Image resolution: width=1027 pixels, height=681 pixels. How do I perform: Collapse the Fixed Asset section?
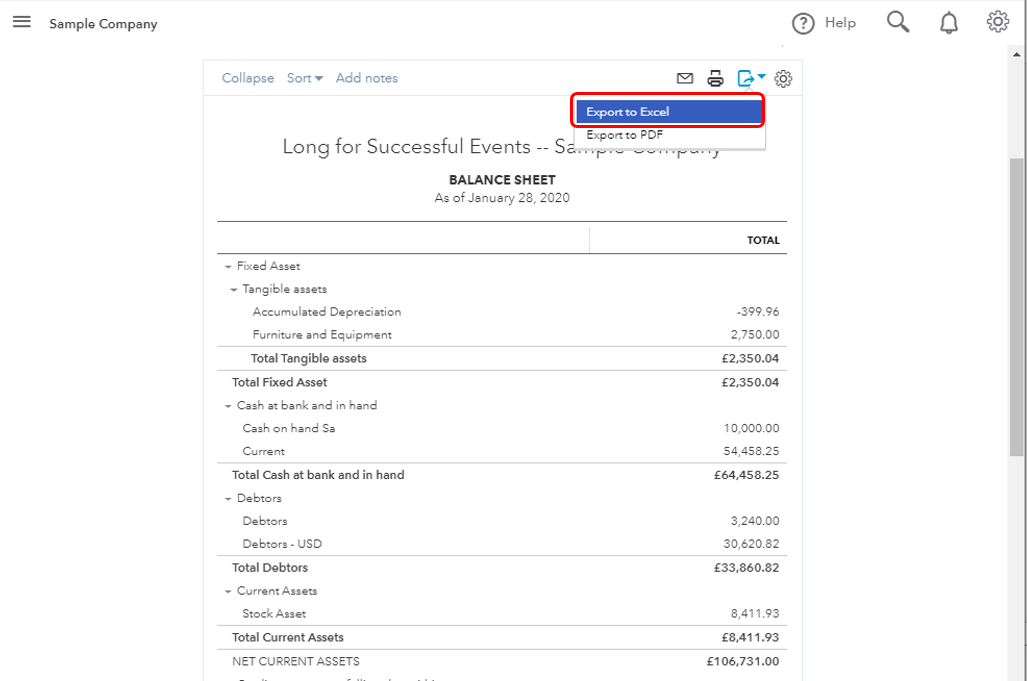(228, 267)
